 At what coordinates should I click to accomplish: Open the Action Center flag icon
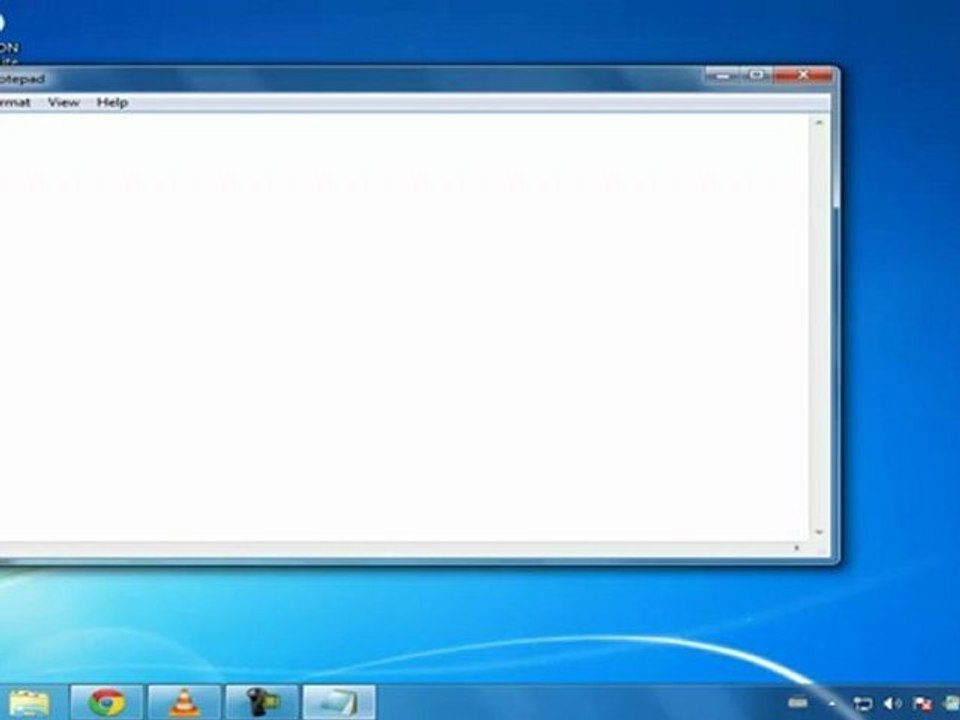point(922,704)
